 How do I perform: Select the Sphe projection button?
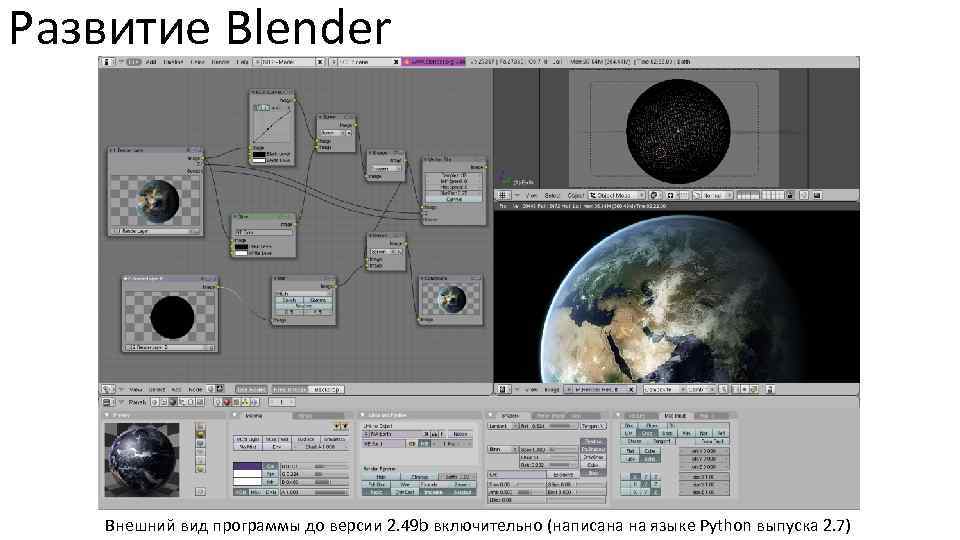650,458
